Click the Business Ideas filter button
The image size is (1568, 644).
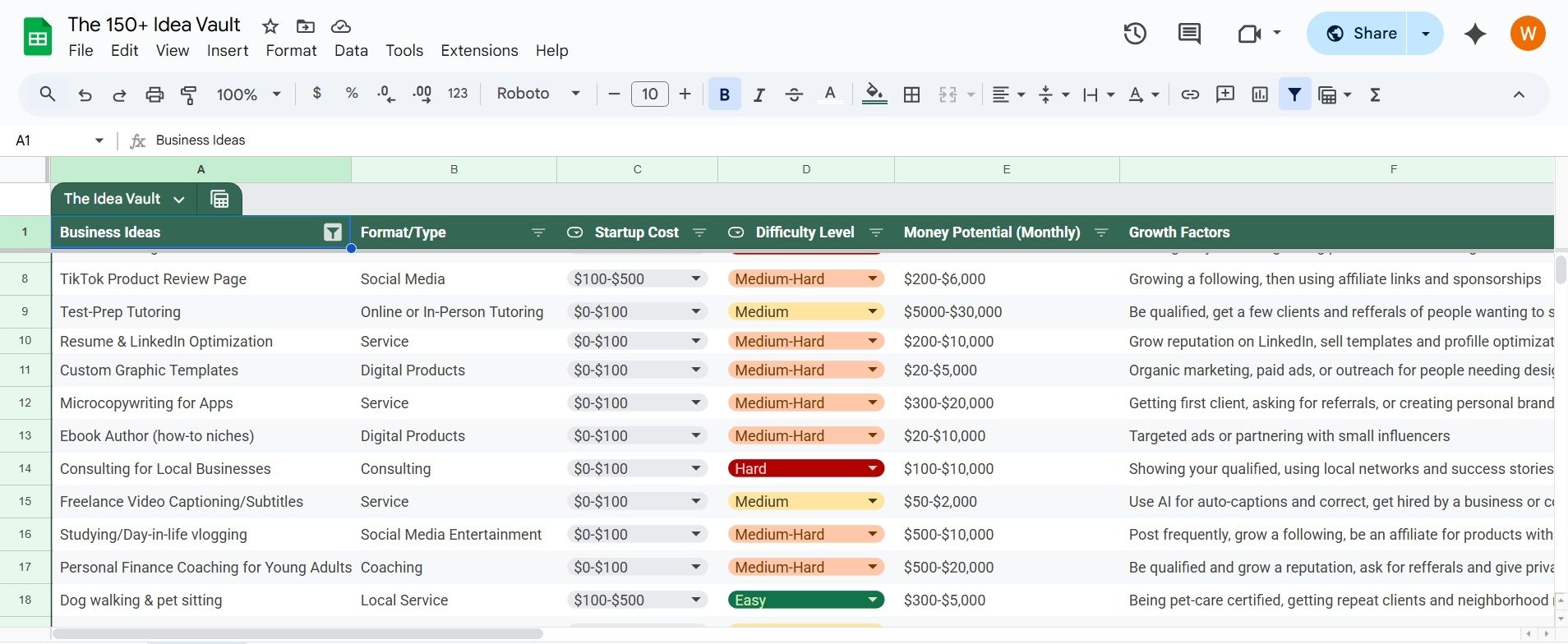332,232
